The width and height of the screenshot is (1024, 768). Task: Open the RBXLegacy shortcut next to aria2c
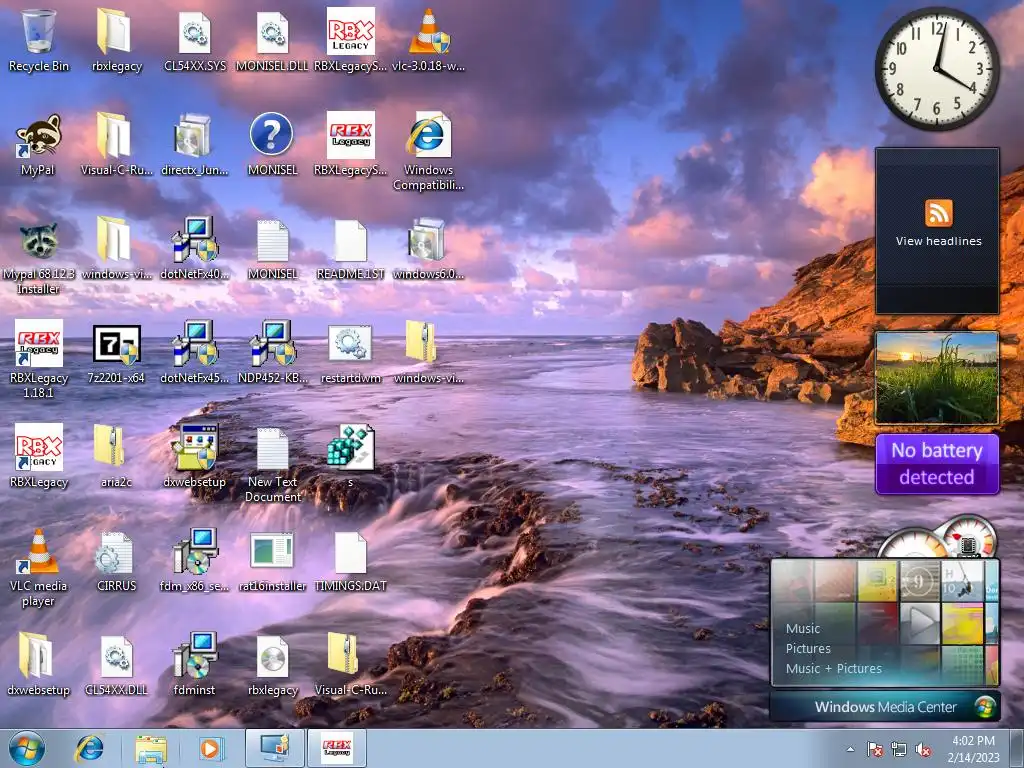[39, 456]
